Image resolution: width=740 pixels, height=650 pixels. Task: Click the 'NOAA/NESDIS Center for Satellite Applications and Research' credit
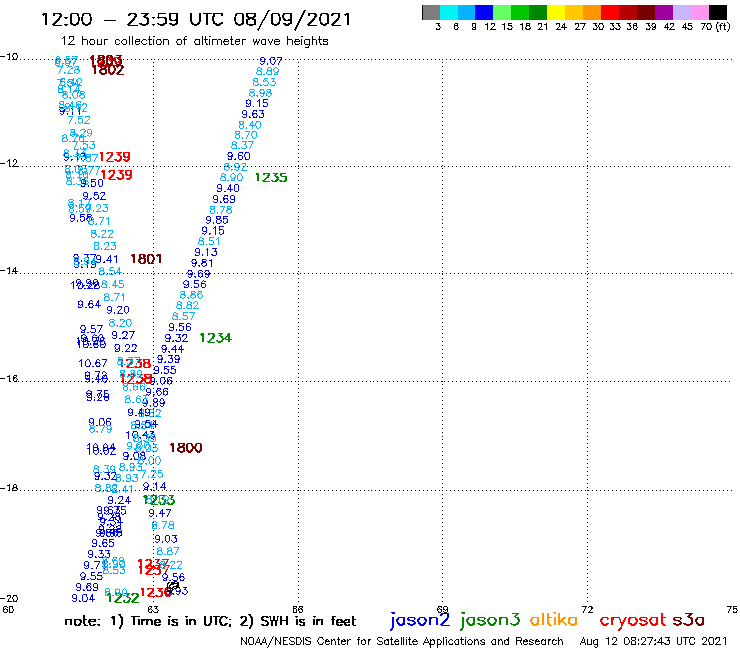click(402, 641)
